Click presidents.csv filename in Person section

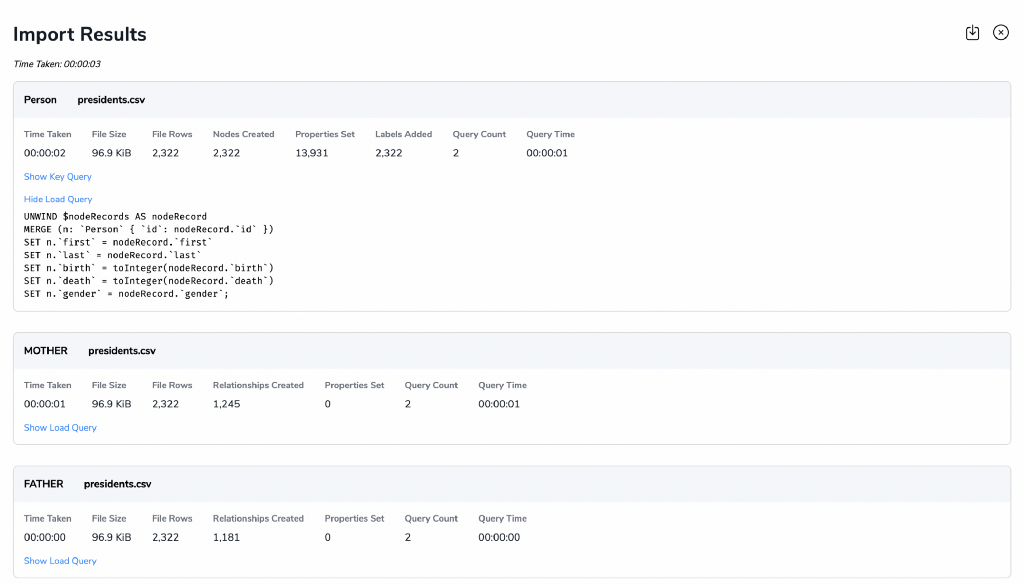click(x=111, y=100)
